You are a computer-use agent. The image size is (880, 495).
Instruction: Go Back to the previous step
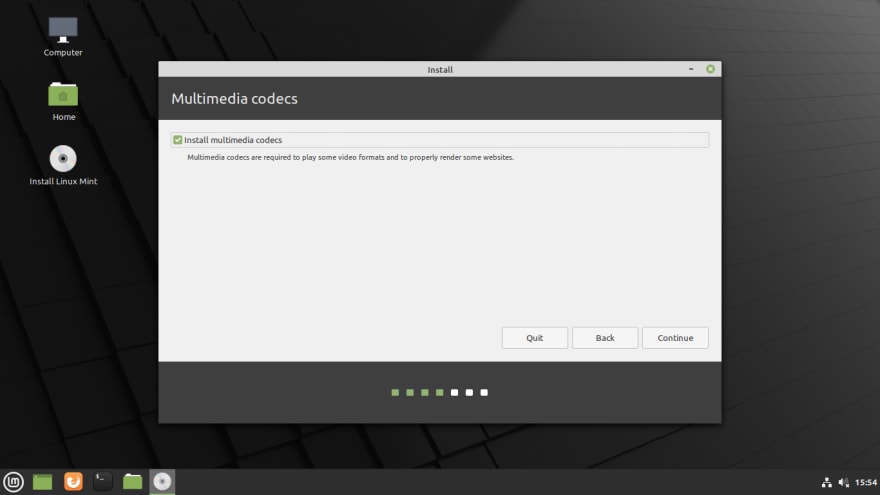(605, 338)
